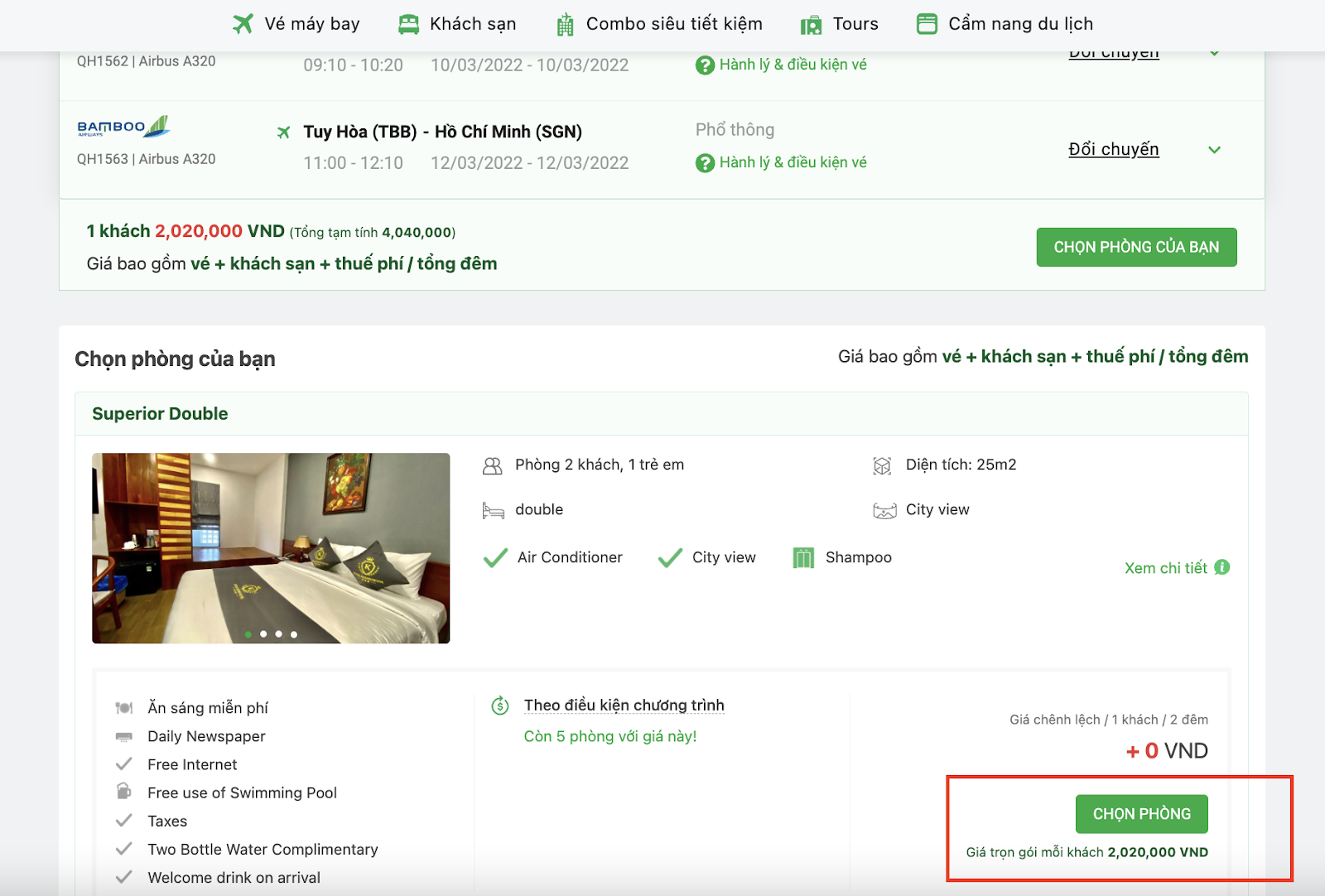Click the checkmark beside Taxes

coord(124,821)
